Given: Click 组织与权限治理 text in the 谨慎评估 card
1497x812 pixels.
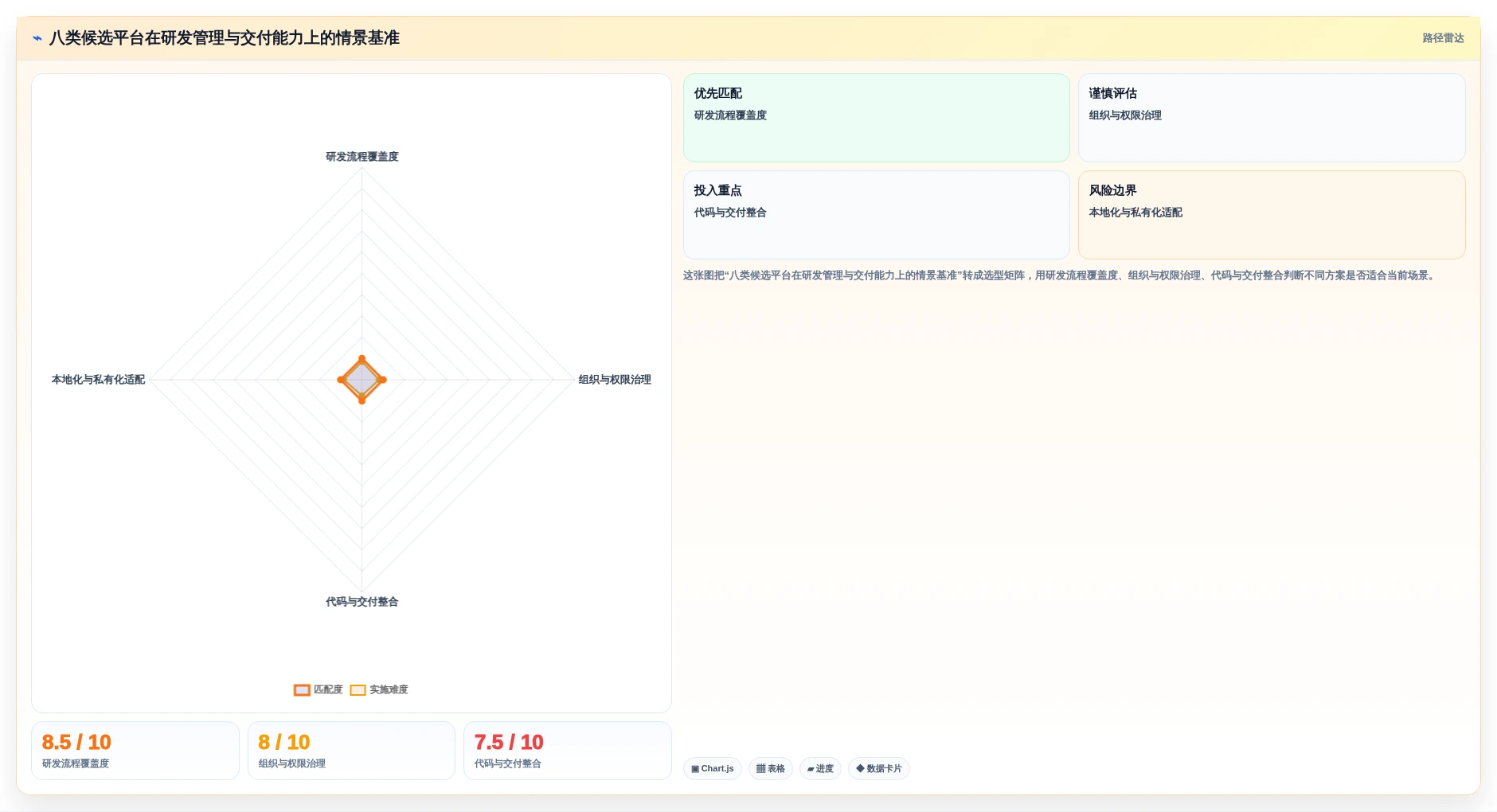Looking at the screenshot, I should tap(1125, 115).
